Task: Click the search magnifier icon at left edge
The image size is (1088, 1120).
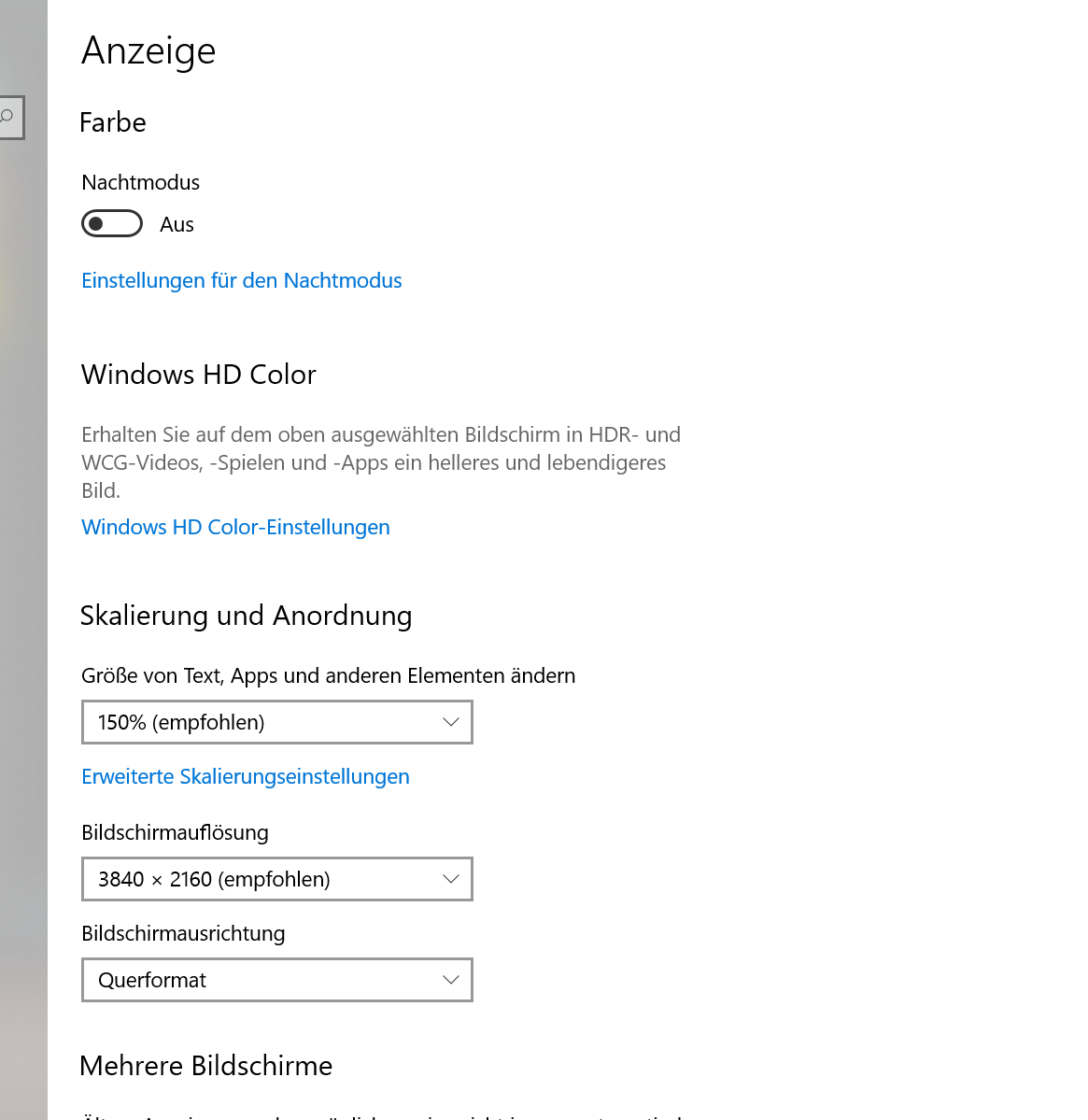Action: (x=7, y=117)
